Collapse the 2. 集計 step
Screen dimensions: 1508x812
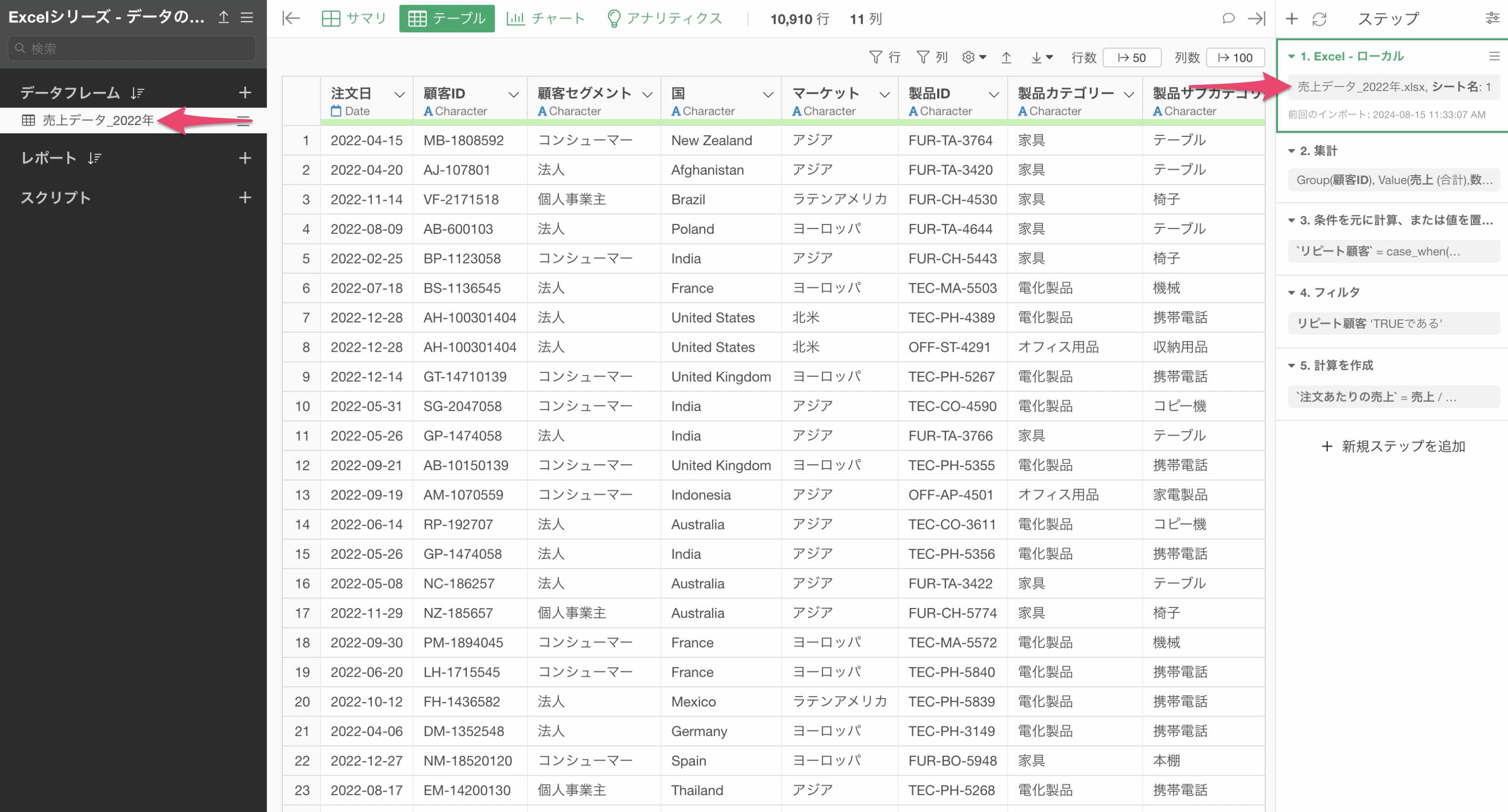pyautogui.click(x=1292, y=151)
